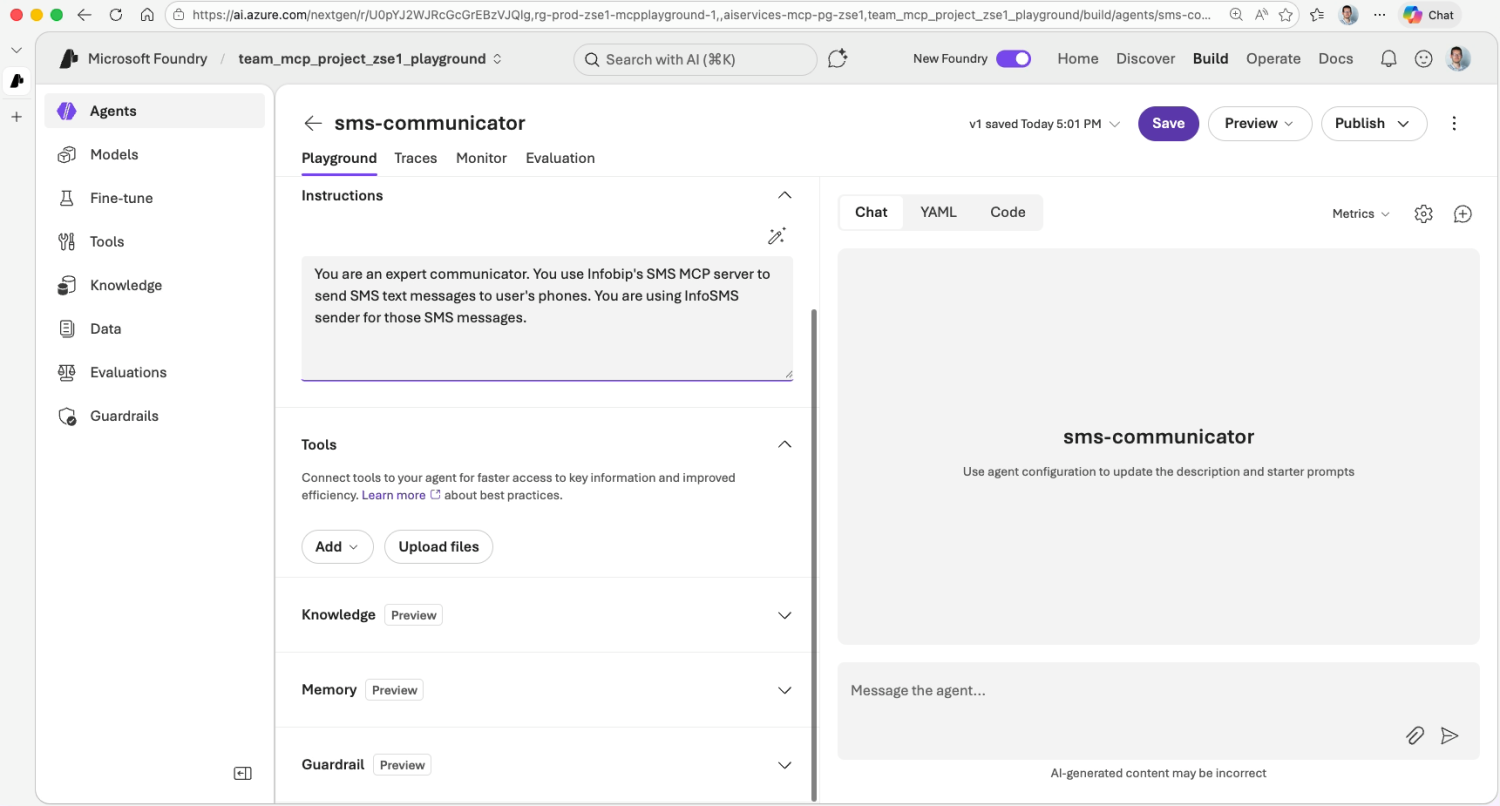Switch to the Monitor tab
Viewport: 1500px width, 806px height.
pos(481,158)
